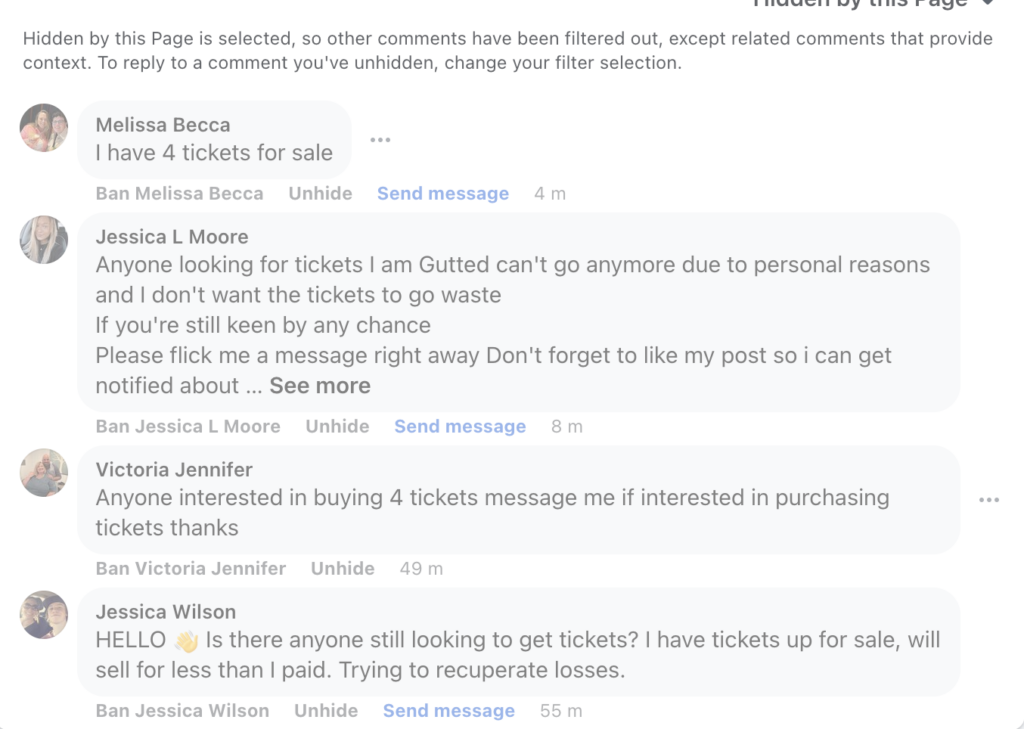Send message to Melissa Becca
Viewport: 1024px width, 729px height.
(443, 194)
